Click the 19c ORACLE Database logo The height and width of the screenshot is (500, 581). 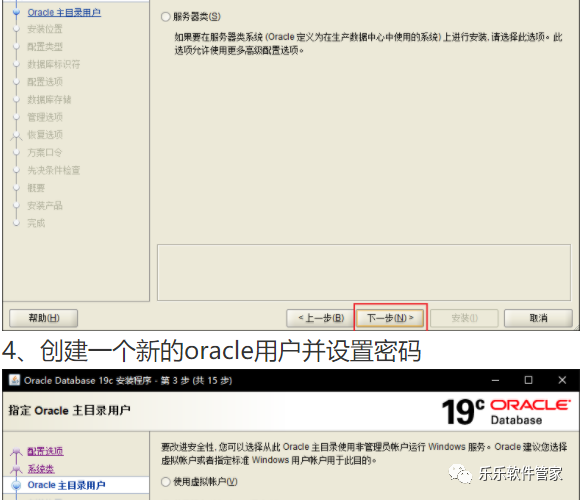506,412
